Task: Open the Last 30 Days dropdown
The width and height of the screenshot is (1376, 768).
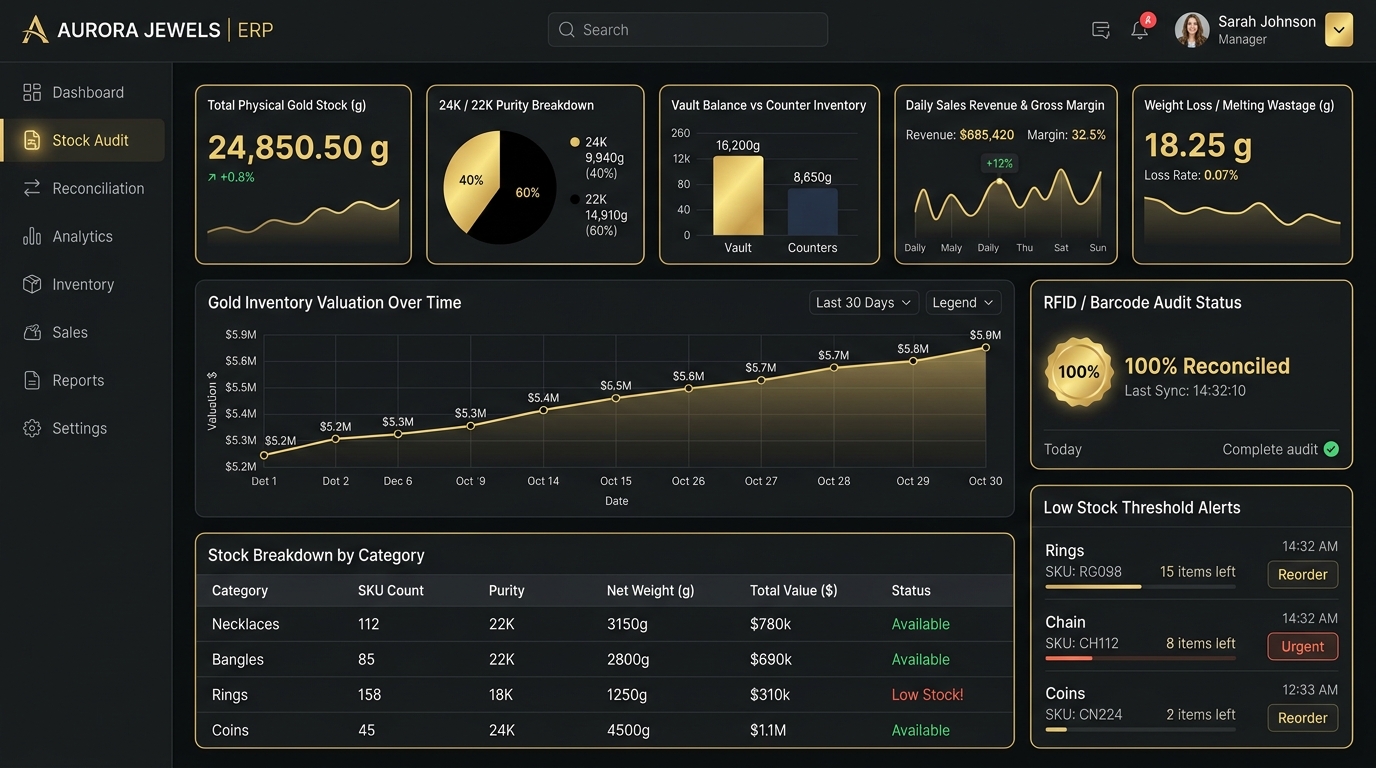Action: pos(864,303)
